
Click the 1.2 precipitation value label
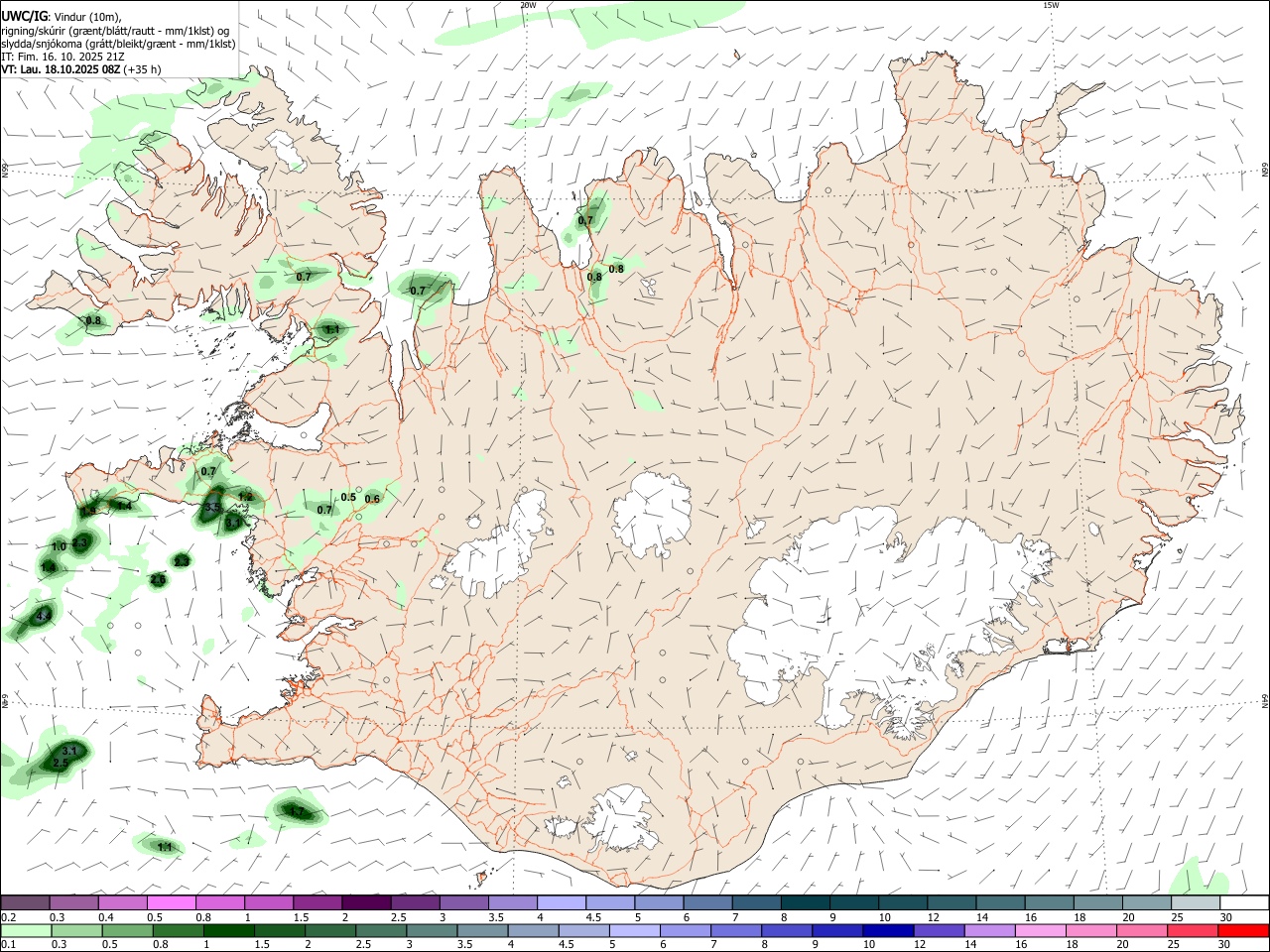tap(246, 497)
